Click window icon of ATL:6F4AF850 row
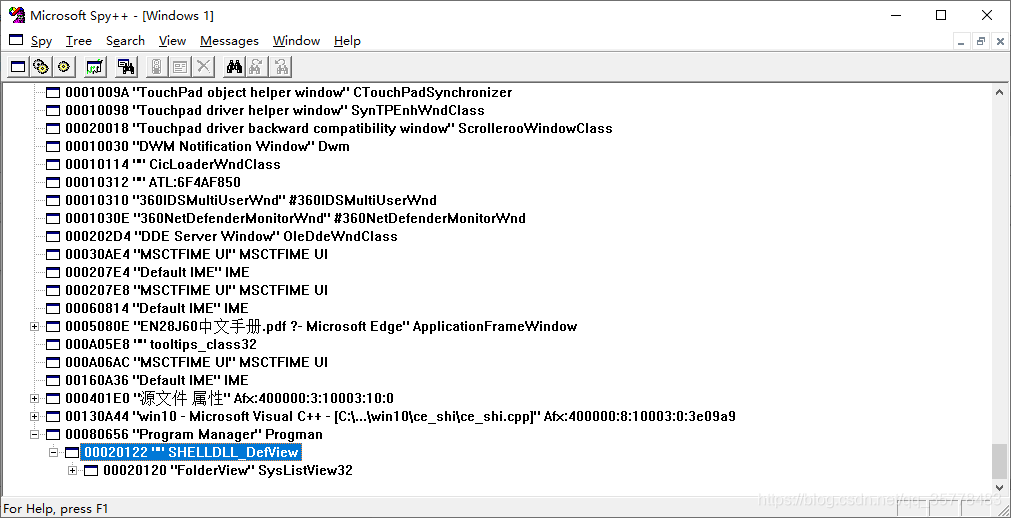The image size is (1011, 518). pyautogui.click(x=54, y=183)
